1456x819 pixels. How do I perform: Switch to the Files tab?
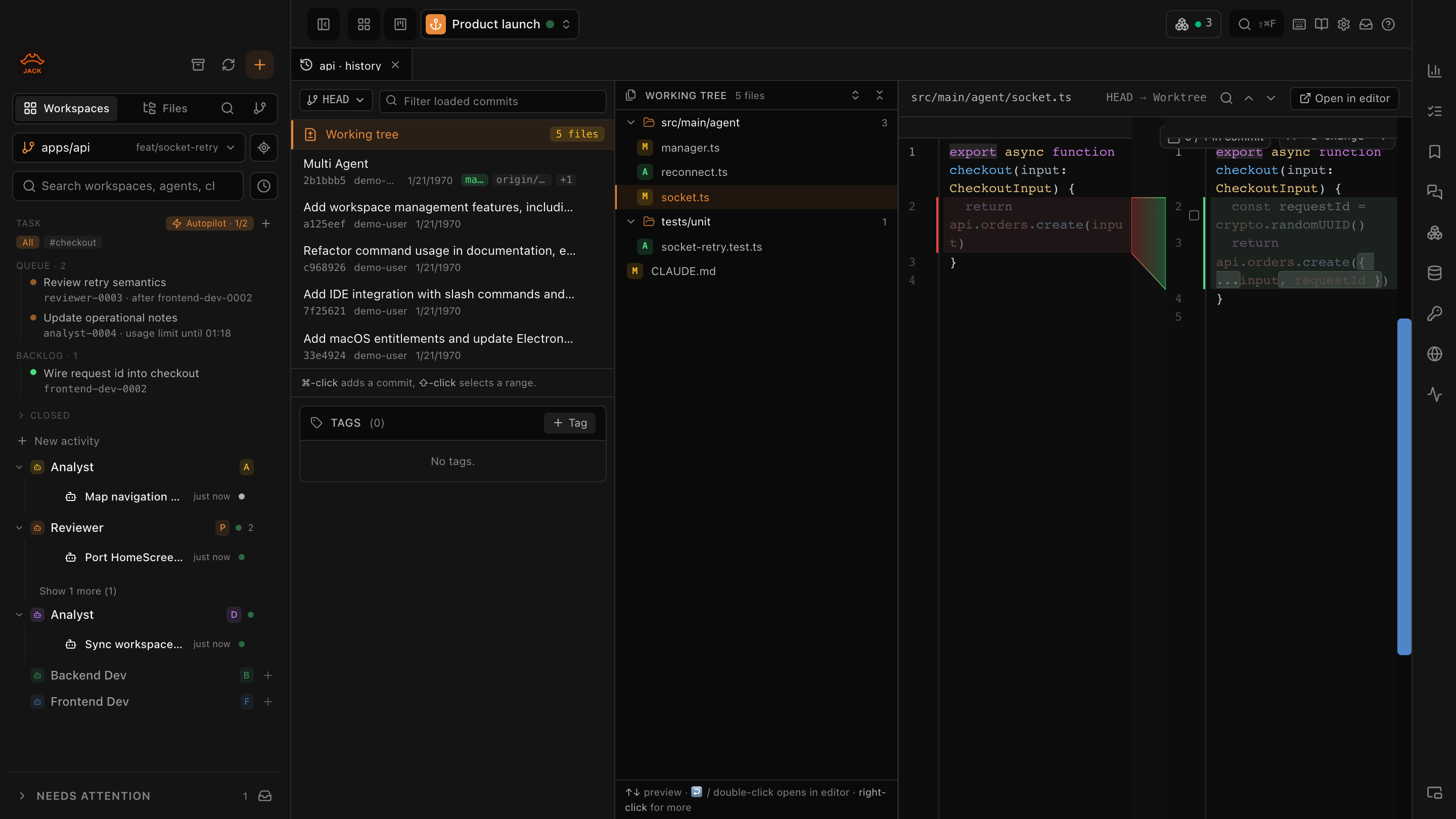165,108
